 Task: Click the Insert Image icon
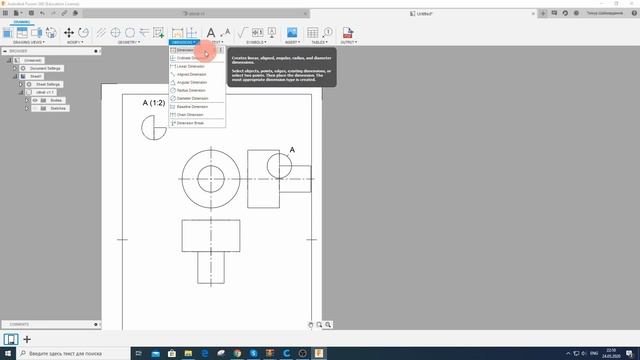[x=292, y=33]
